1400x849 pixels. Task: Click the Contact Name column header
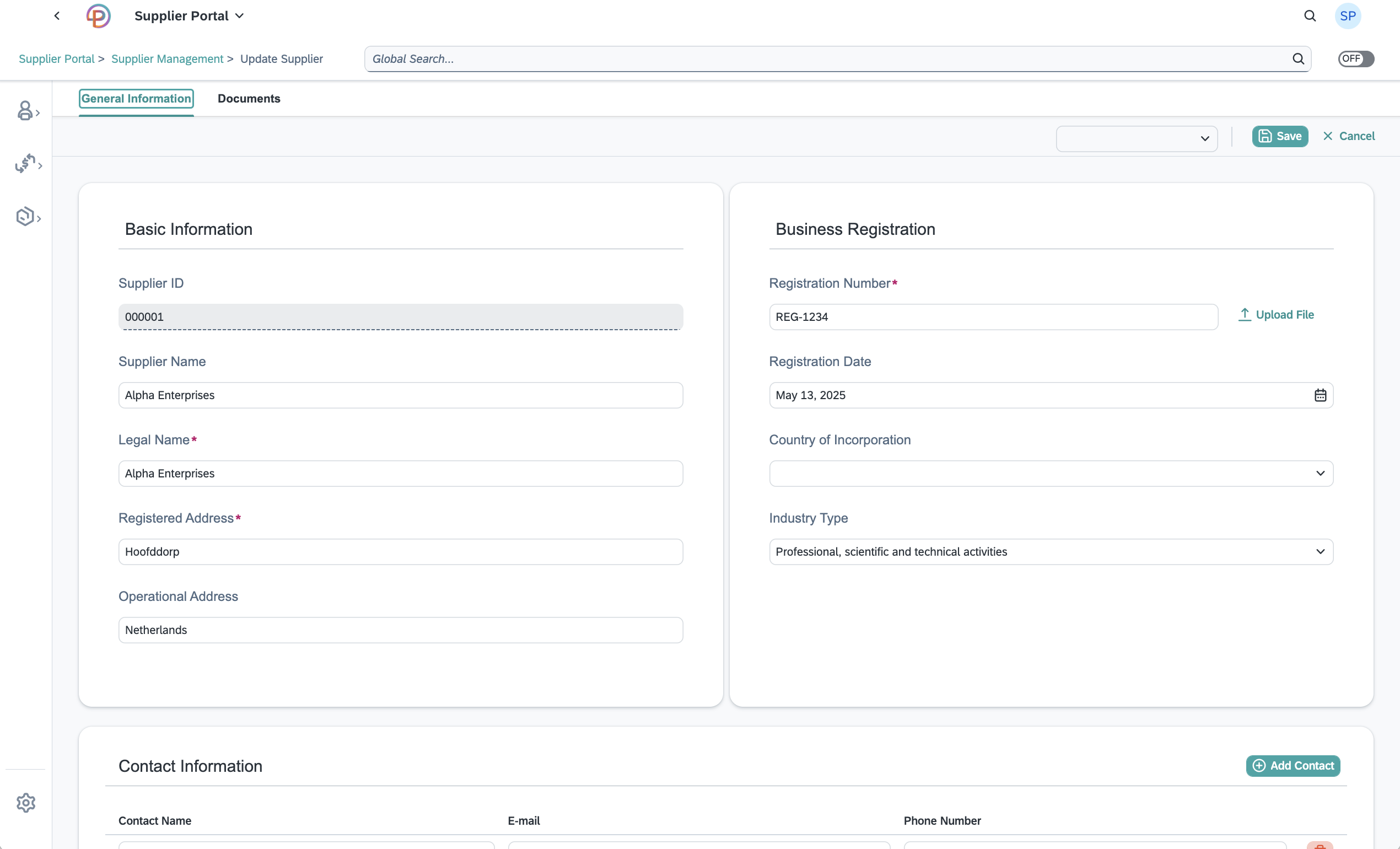pos(154,820)
